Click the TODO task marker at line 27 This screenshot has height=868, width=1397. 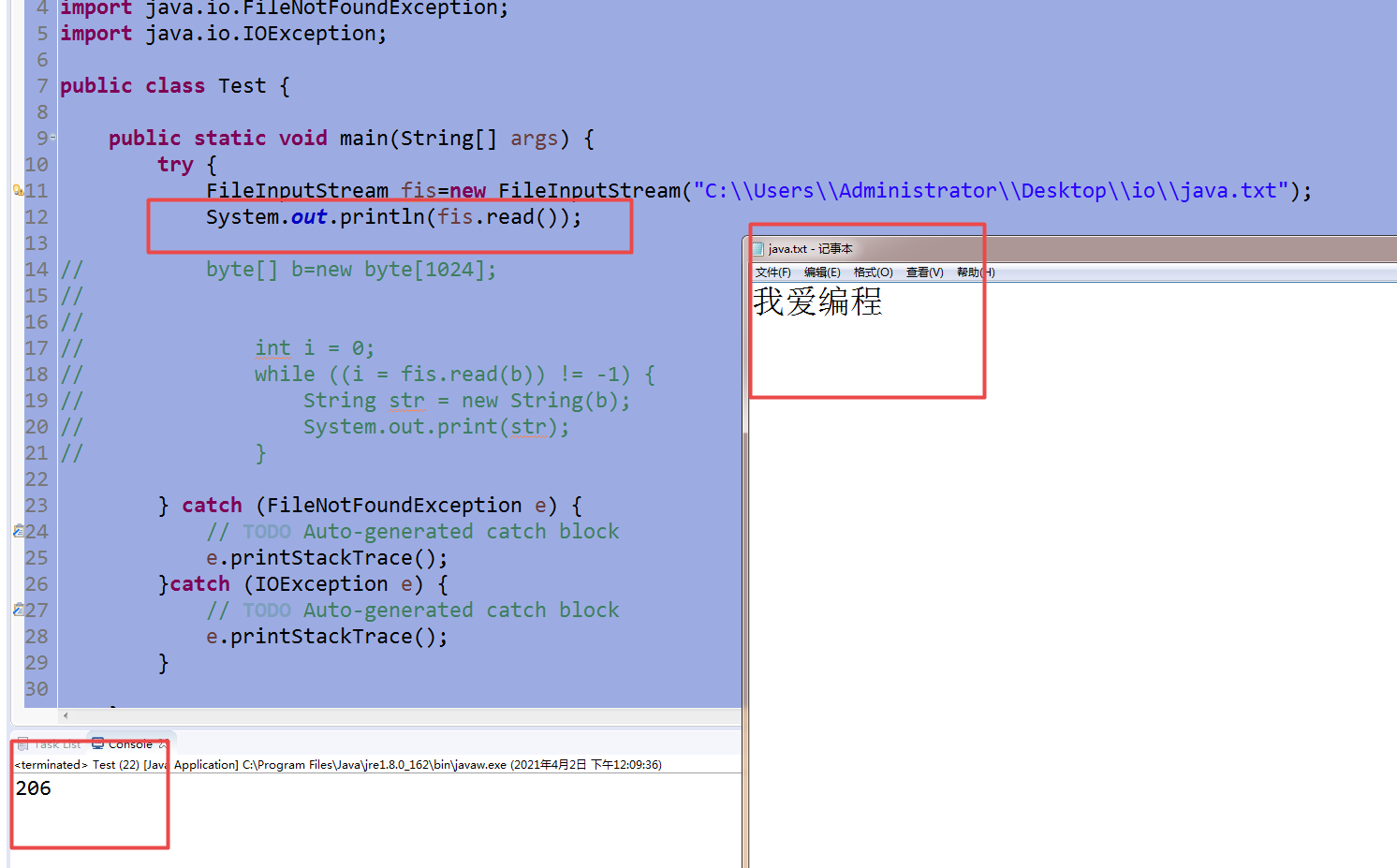(x=18, y=610)
